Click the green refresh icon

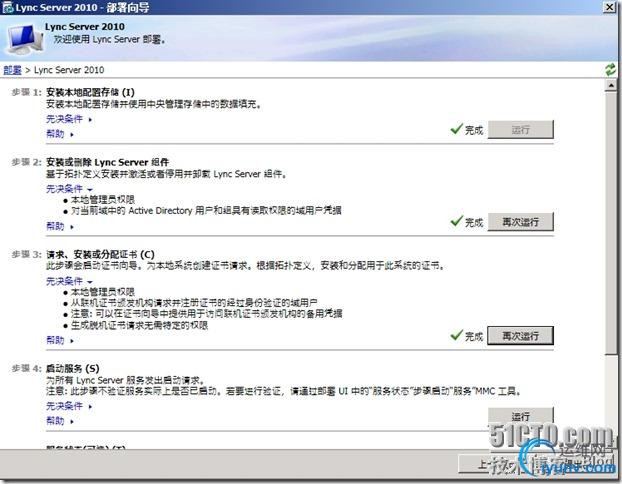[610, 70]
